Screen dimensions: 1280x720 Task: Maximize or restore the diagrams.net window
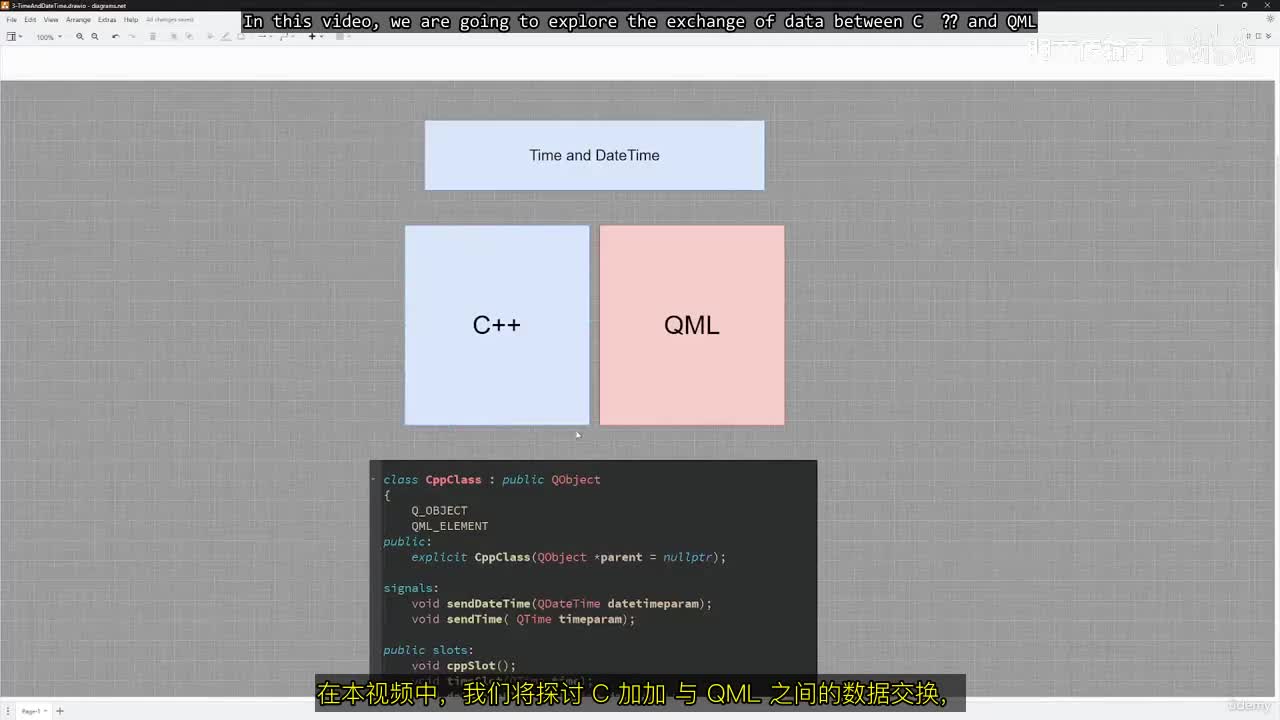pos(1243,5)
